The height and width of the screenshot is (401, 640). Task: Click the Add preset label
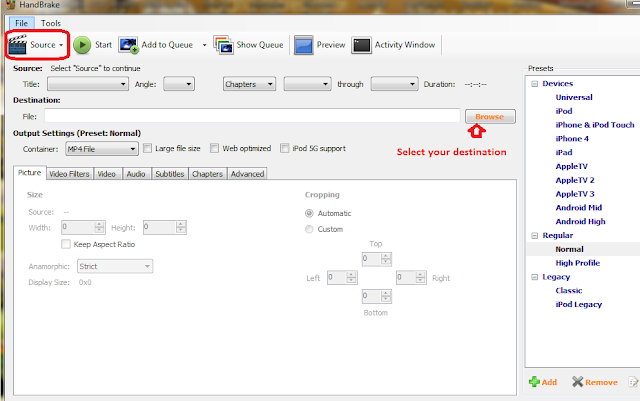pyautogui.click(x=549, y=382)
